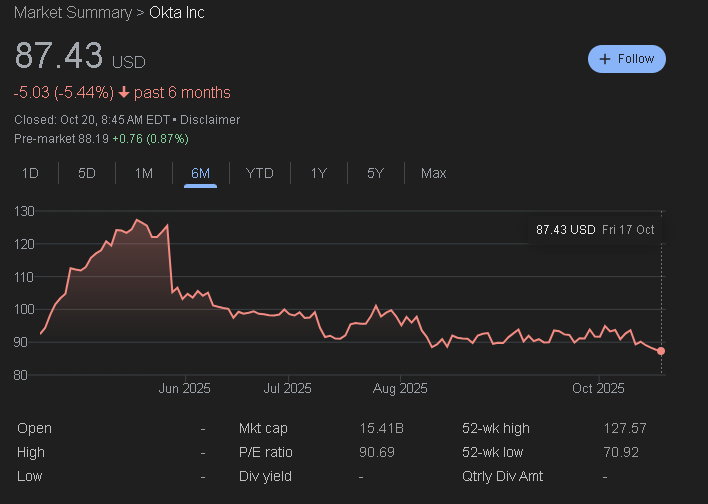708x504 pixels.
Task: Click the chart's end data point dot
Action: pyautogui.click(x=661, y=351)
